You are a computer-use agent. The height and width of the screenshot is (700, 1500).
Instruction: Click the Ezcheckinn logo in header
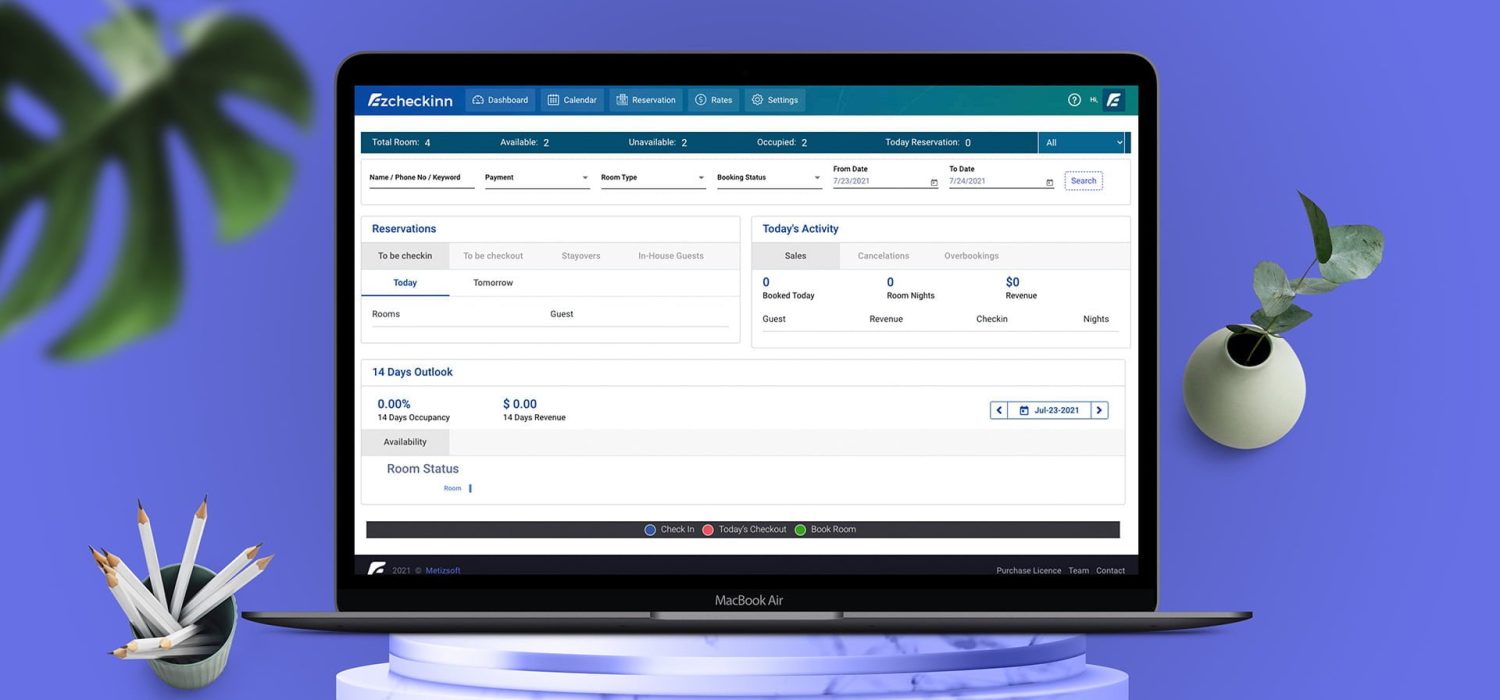point(410,100)
